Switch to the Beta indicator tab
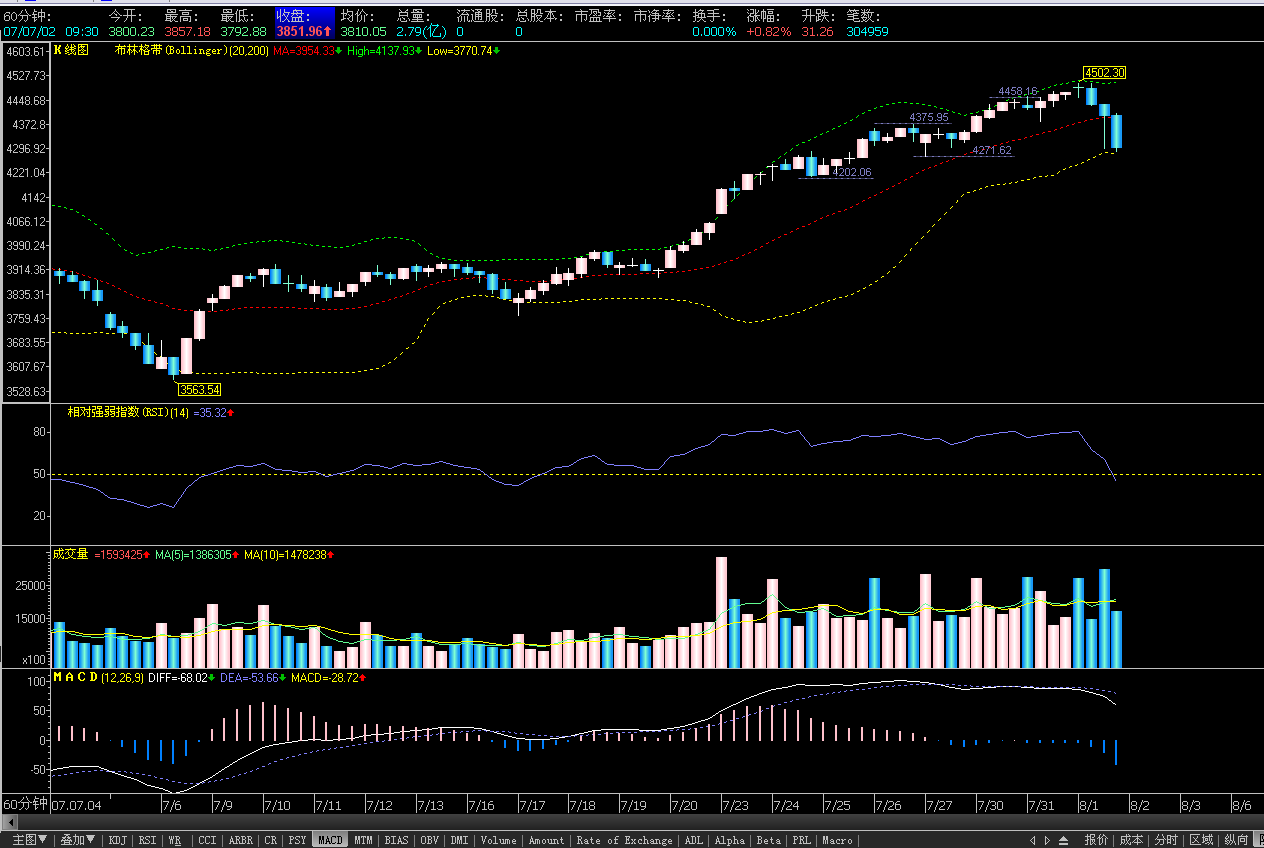 coord(768,841)
